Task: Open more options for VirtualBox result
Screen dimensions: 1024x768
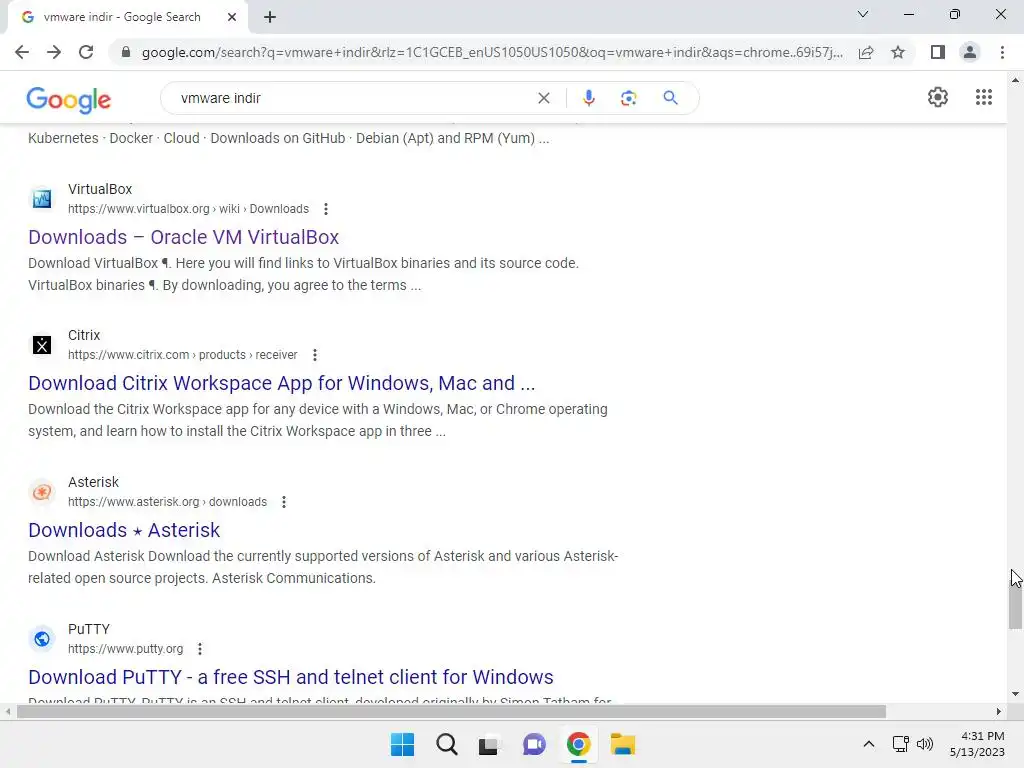Action: tap(326, 209)
